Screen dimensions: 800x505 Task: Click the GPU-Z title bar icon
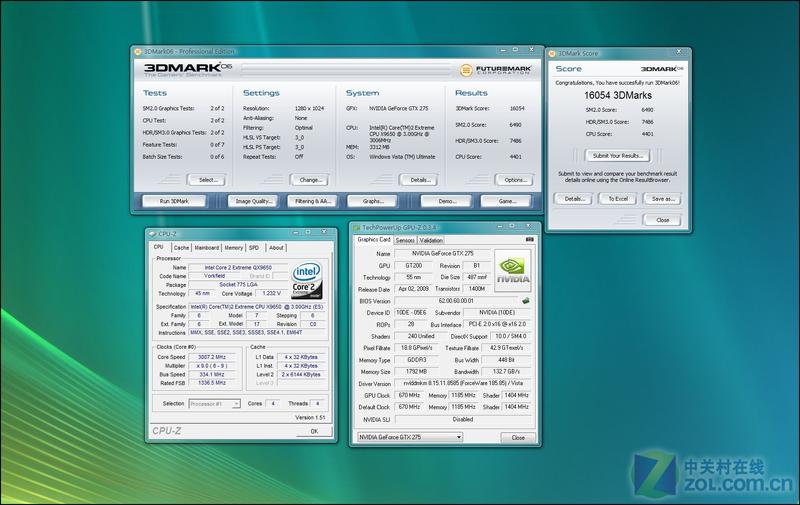pos(357,228)
